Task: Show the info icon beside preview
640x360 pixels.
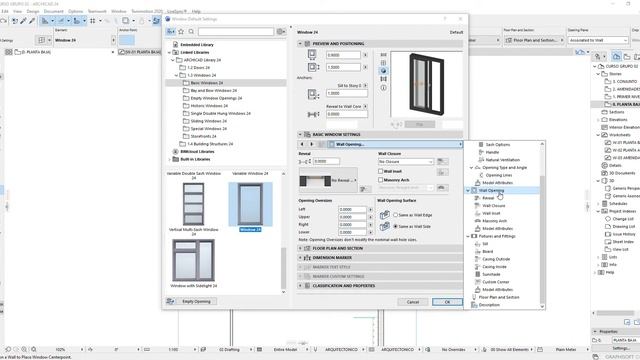Action: 383,87
